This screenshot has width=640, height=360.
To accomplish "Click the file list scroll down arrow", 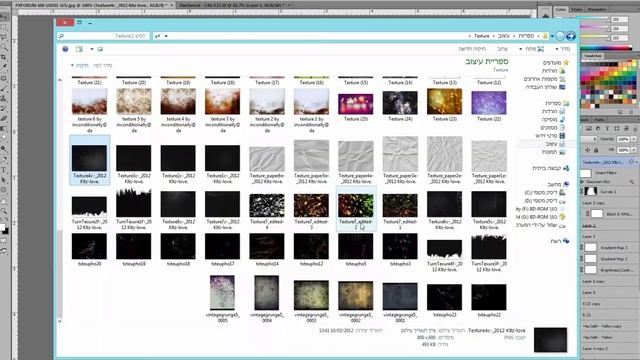I will tap(60, 322).
